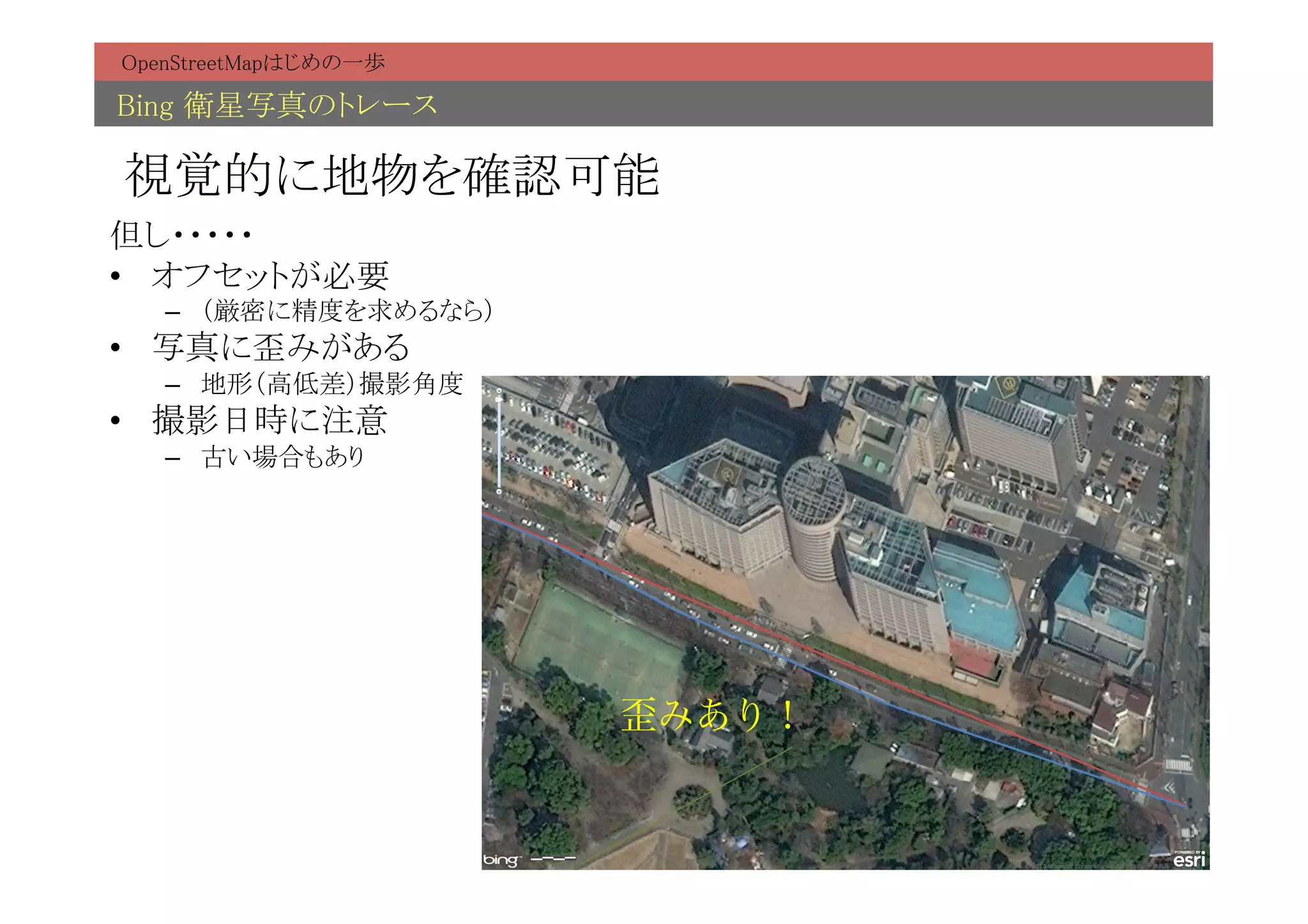The width and height of the screenshot is (1308, 924).
Task: Click the sub-bullet '(厳密に精度を求めるなら)'
Action: click(347, 311)
